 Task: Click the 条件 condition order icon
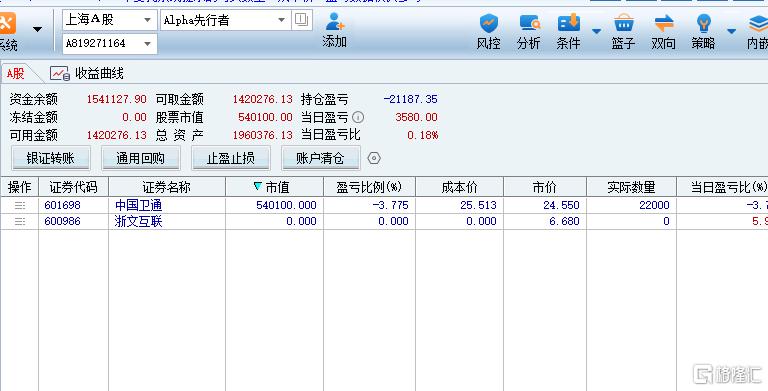click(x=568, y=32)
